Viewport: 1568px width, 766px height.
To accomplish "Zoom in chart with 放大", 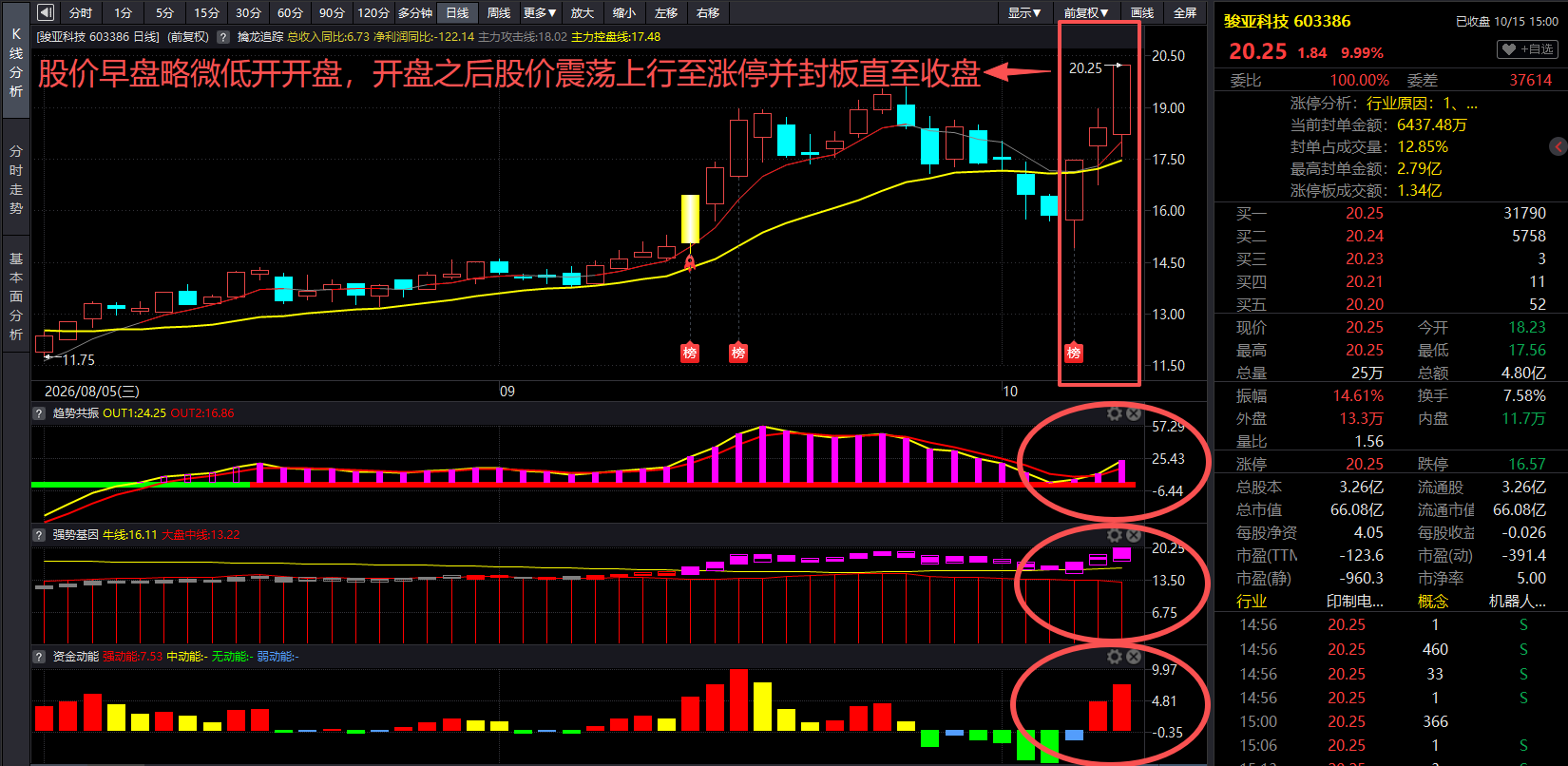I will click(x=583, y=12).
